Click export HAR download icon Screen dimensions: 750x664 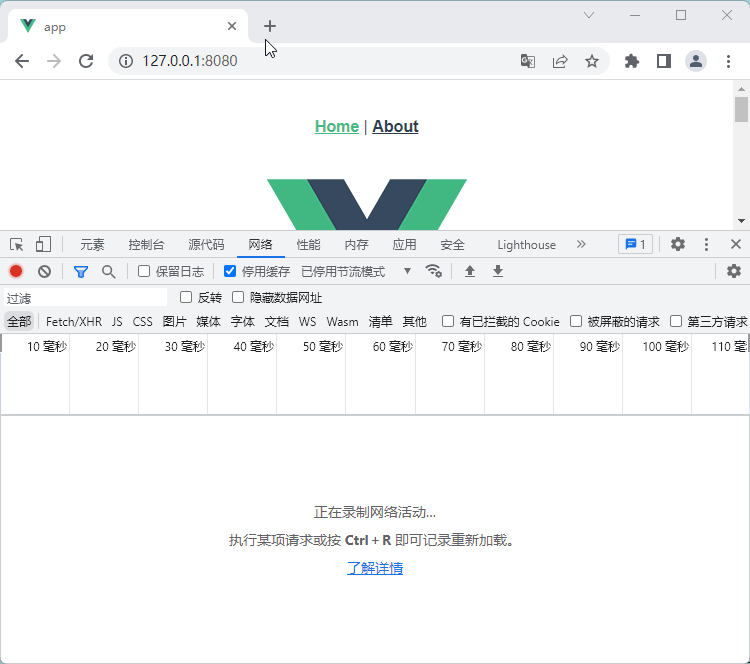point(498,271)
